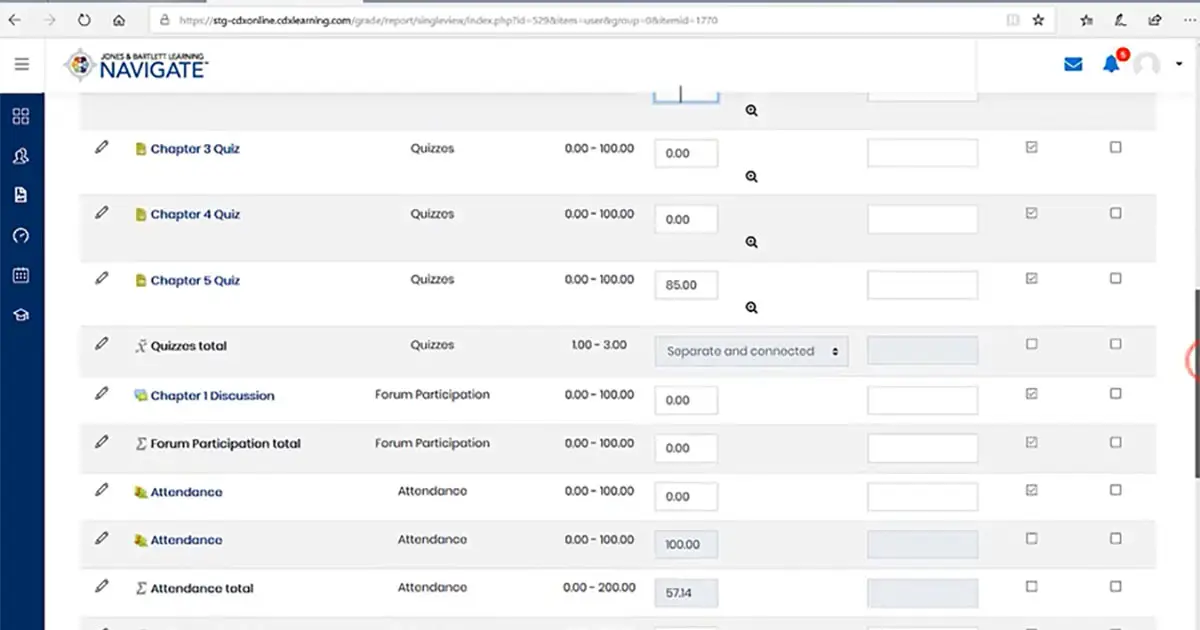Edit Chapter 3 Quiz using pencil icon

pos(101,147)
